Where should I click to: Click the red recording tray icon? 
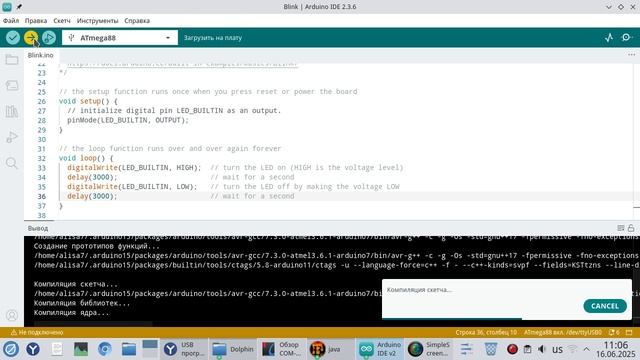[x=512, y=349]
